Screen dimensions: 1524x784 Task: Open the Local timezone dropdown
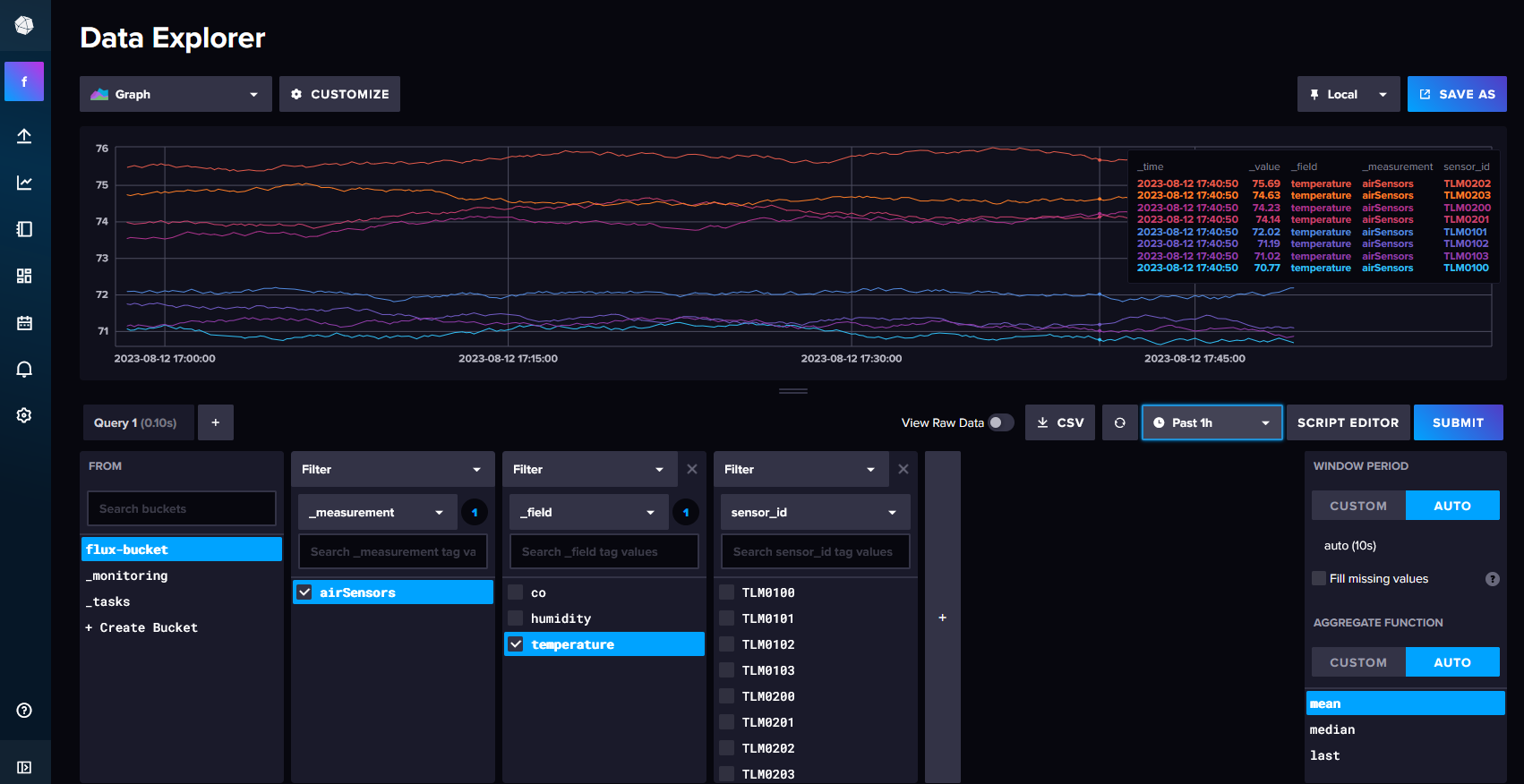click(1348, 94)
